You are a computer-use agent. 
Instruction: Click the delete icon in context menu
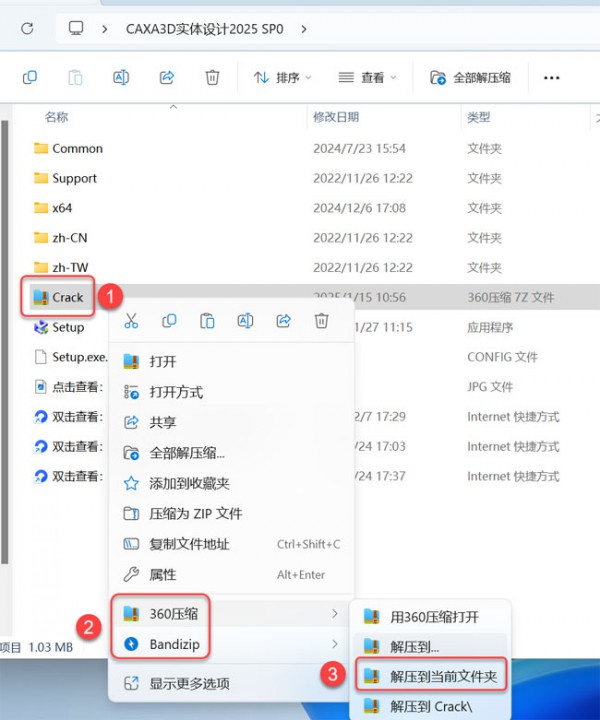321,321
